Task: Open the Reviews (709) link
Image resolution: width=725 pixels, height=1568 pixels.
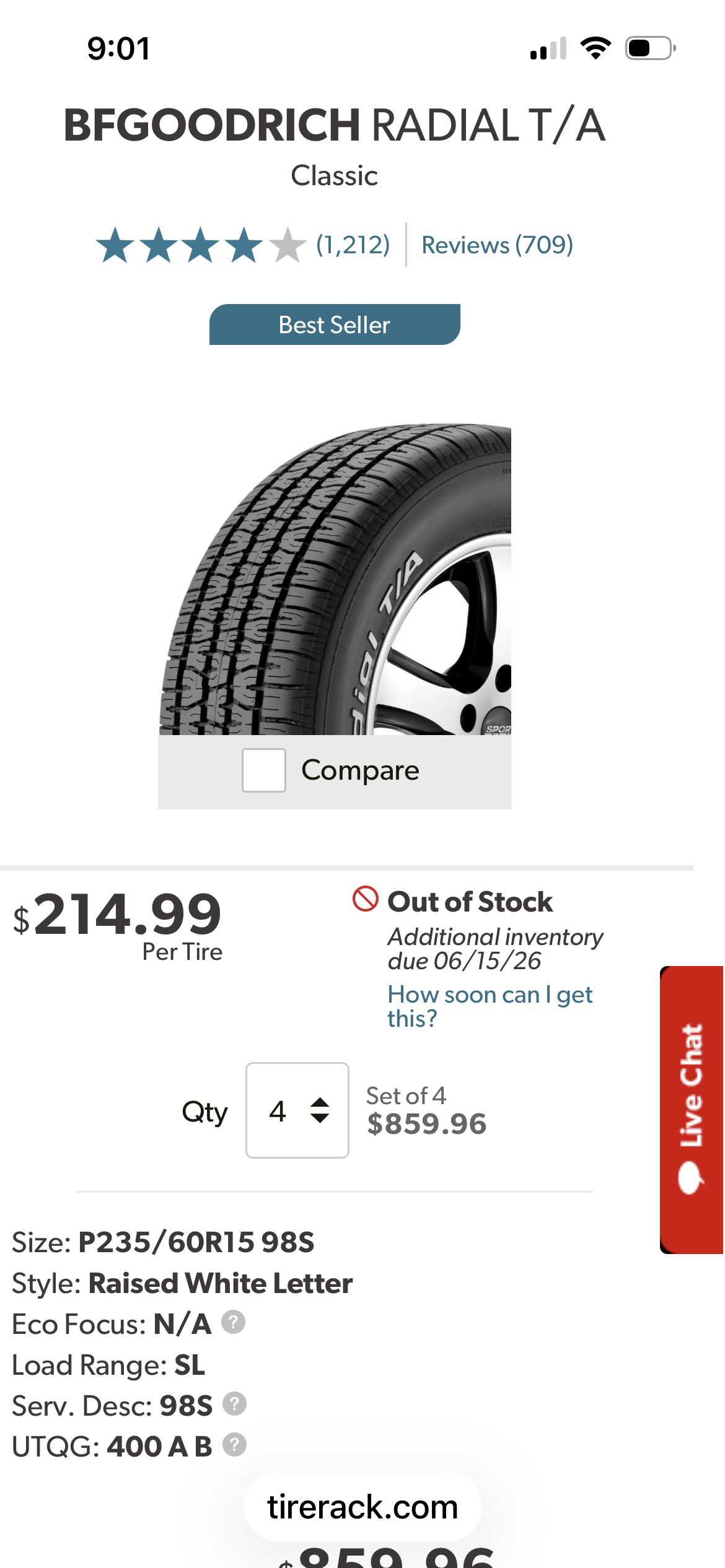Action: pos(497,245)
